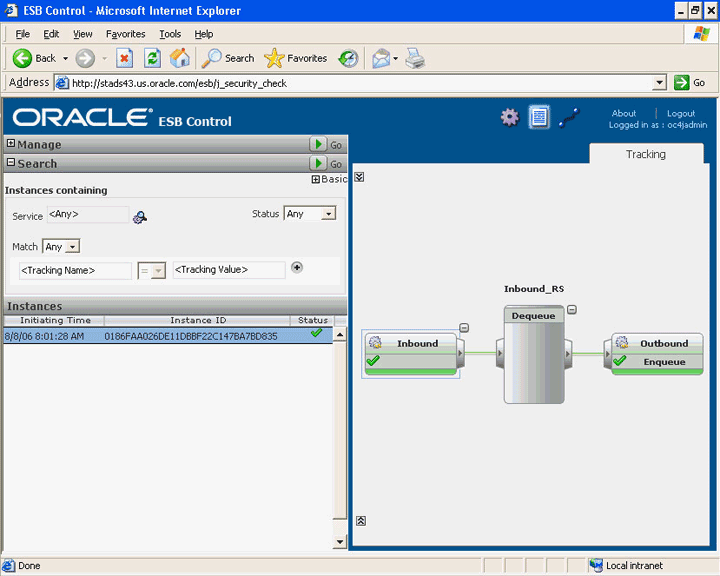Open the Back button history arrow

pyautogui.click(x=65, y=58)
